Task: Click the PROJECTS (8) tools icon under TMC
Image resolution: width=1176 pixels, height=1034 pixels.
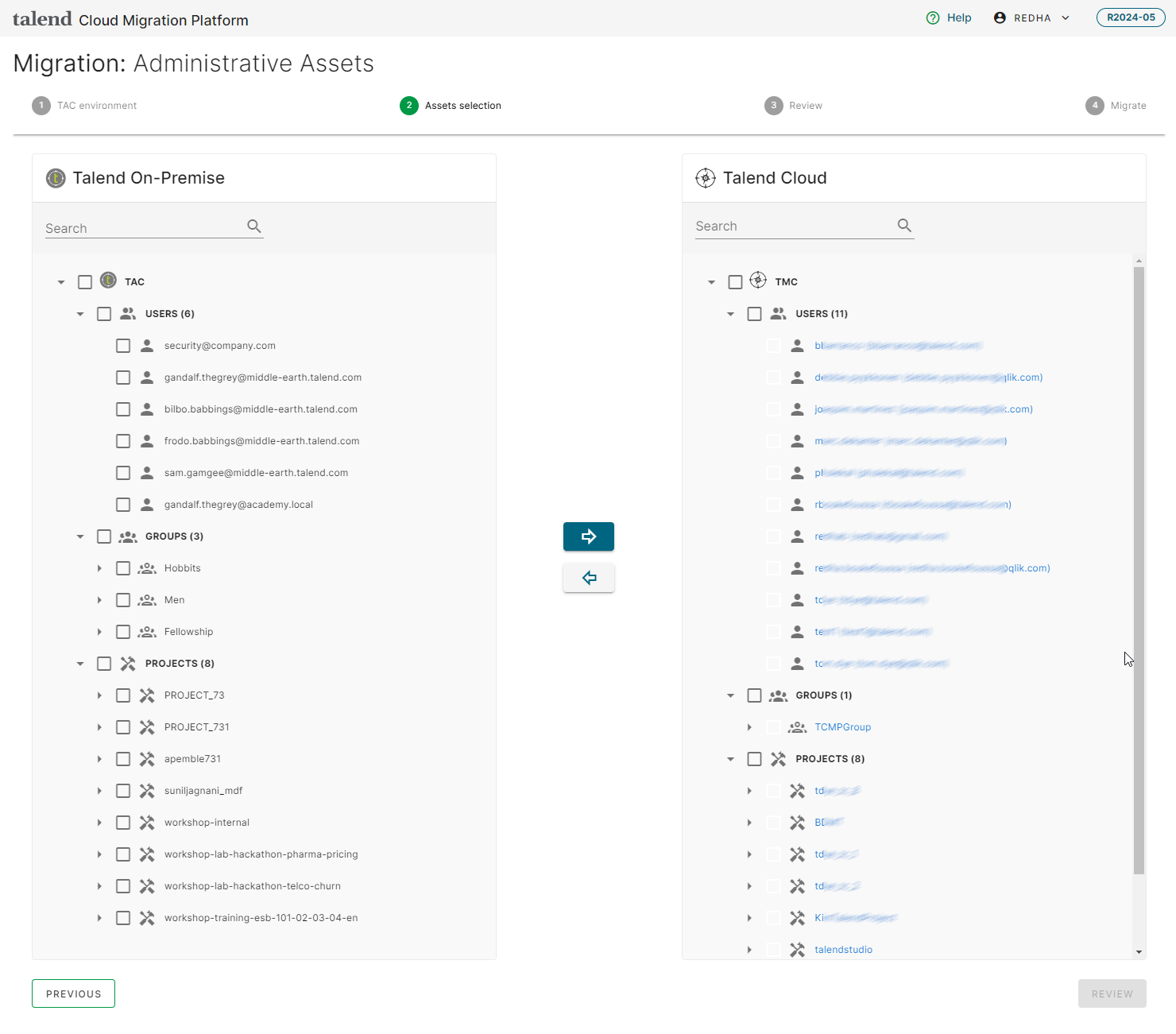Action: (778, 759)
